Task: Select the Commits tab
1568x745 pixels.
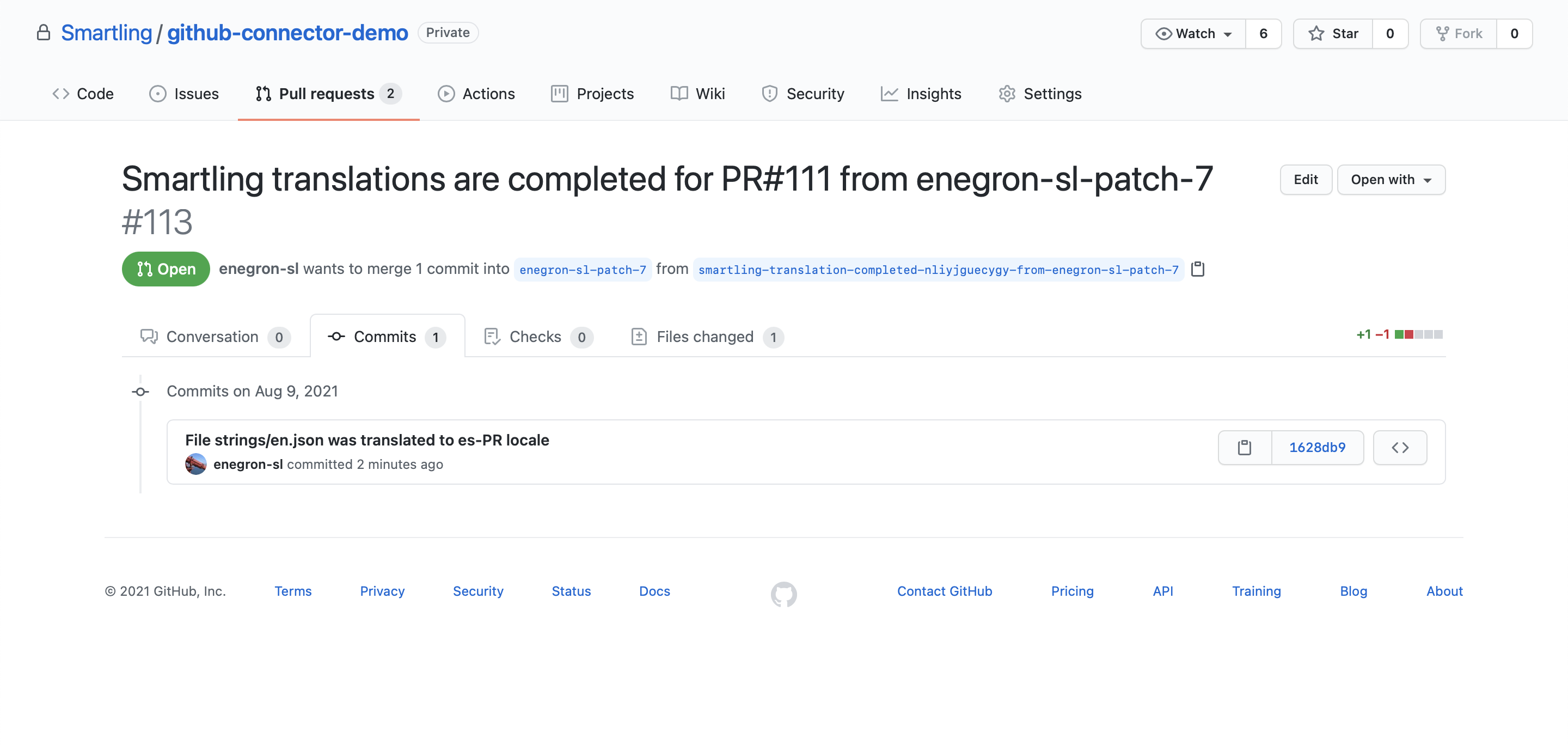Action: (x=387, y=337)
